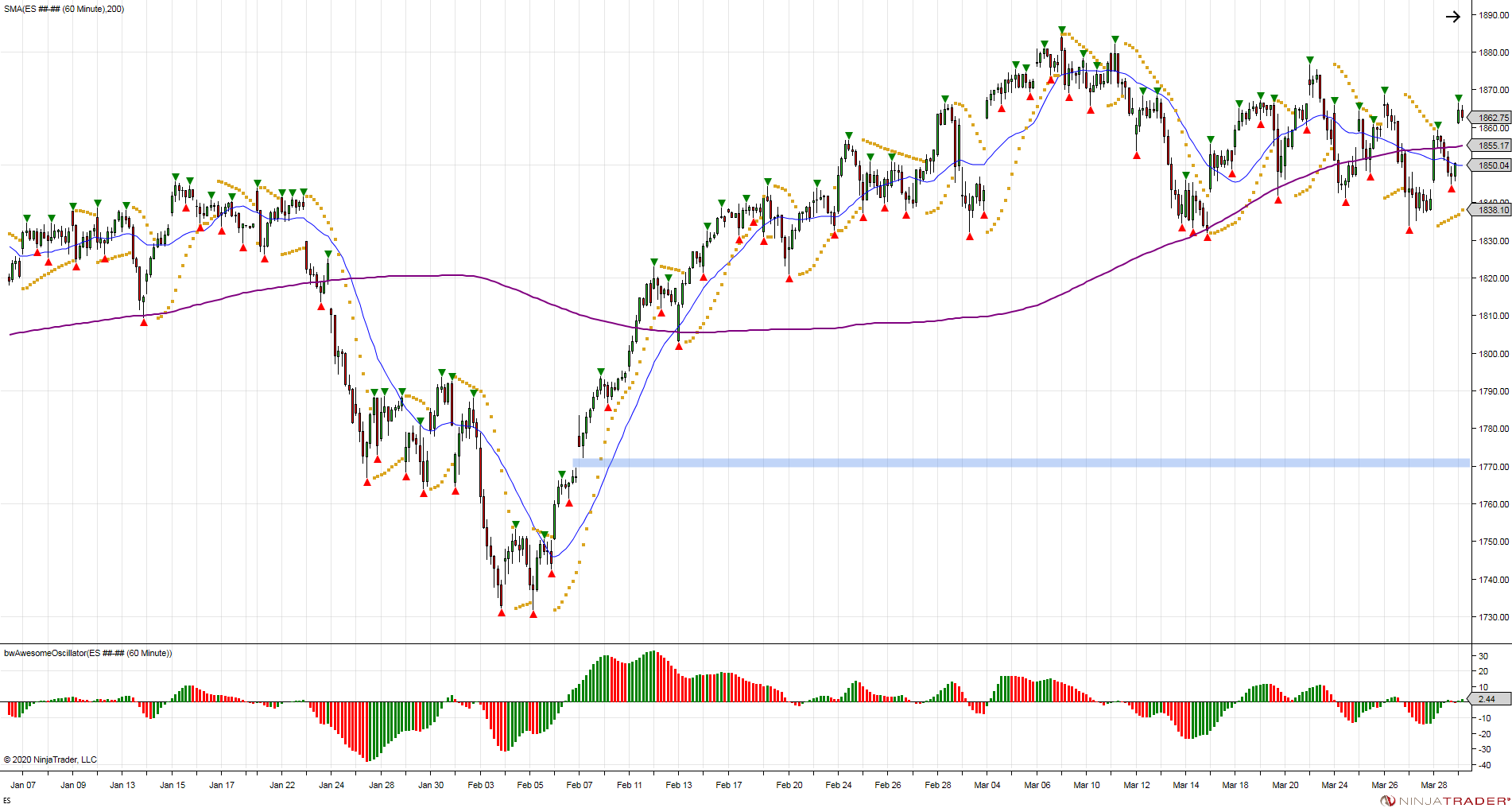Click the -40 label on oscillator axis
1512x808 pixels.
1483,765
